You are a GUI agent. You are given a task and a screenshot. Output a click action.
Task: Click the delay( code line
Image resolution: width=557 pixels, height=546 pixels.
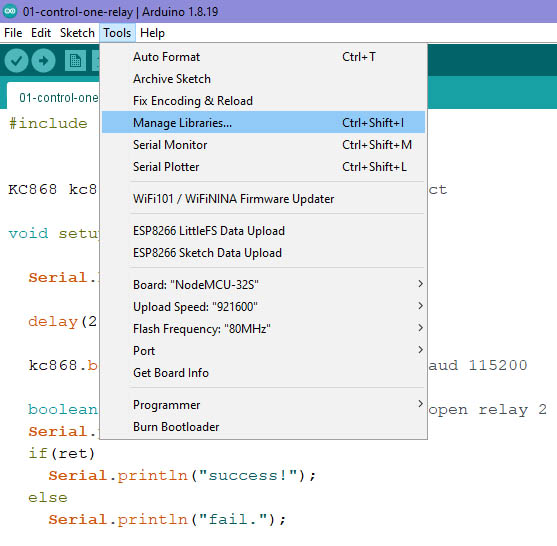pos(63,321)
